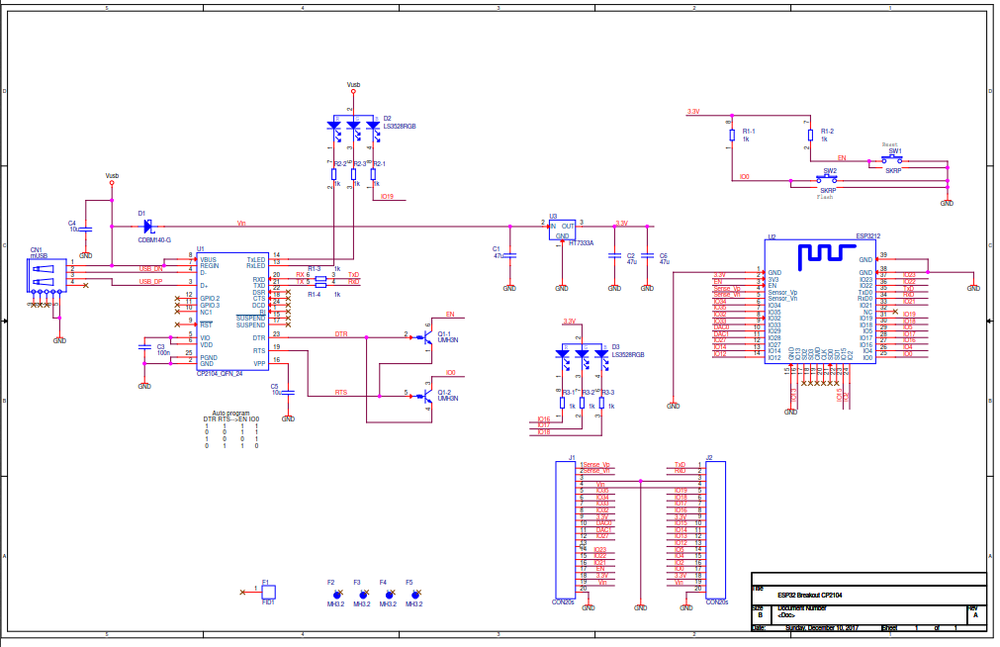Click the SW2 Flash switch symbol

(829, 180)
